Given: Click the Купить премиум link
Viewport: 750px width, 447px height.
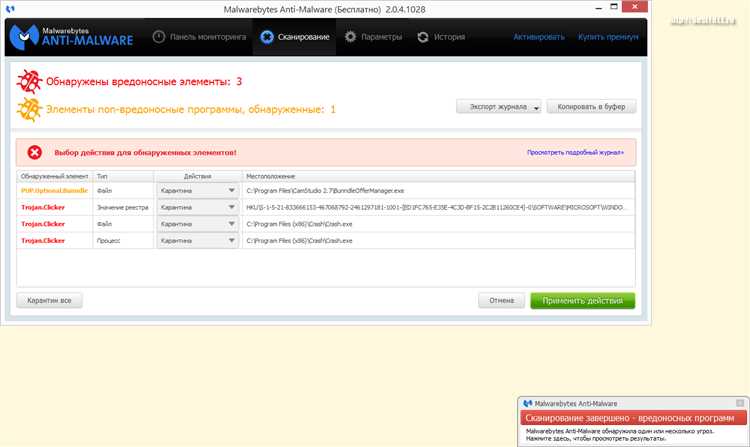Looking at the screenshot, I should point(608,37).
